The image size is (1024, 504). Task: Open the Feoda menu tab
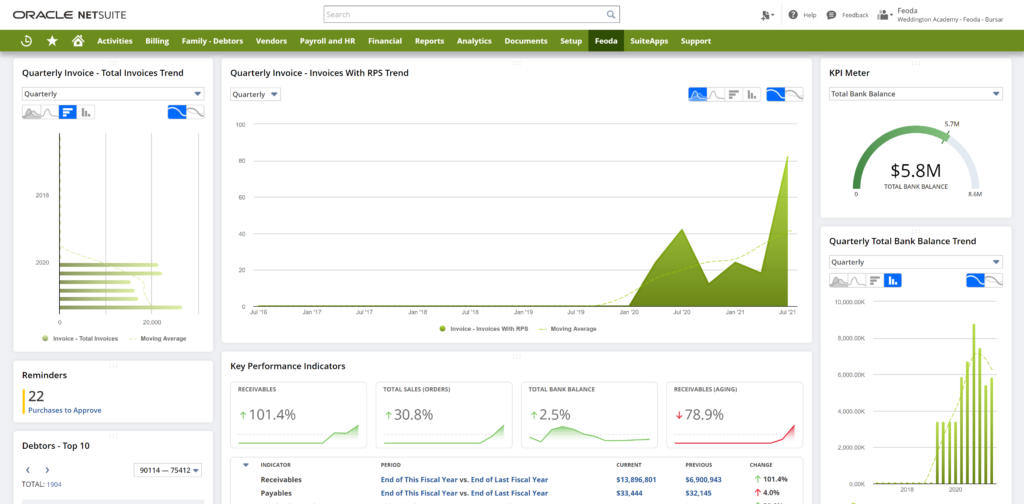tap(606, 40)
